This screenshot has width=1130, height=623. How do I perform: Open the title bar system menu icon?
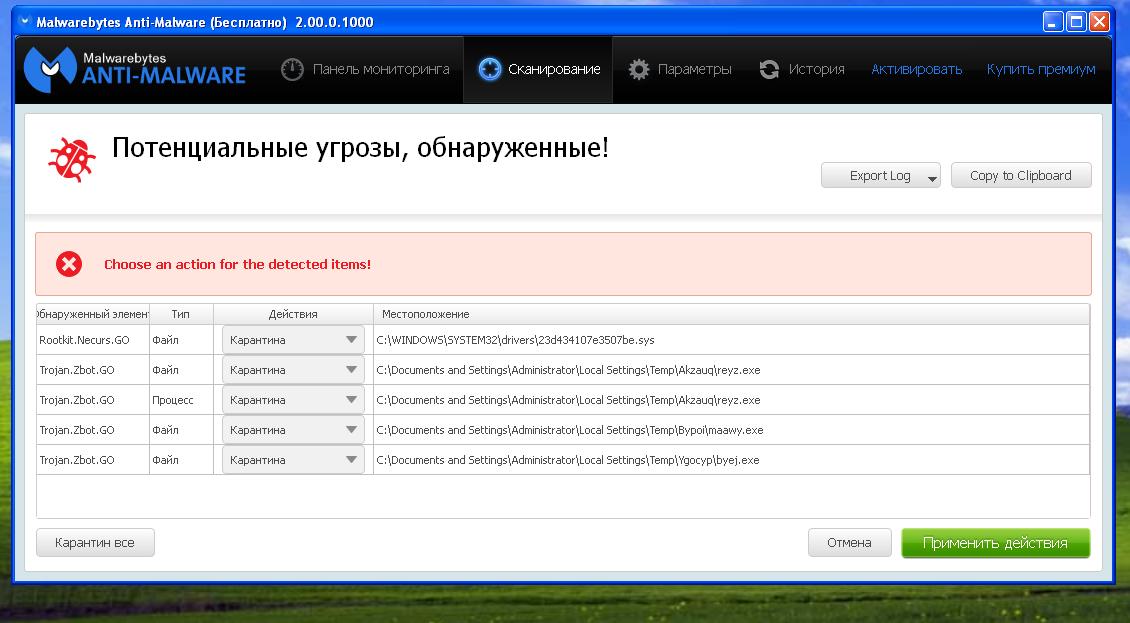tap(25, 21)
